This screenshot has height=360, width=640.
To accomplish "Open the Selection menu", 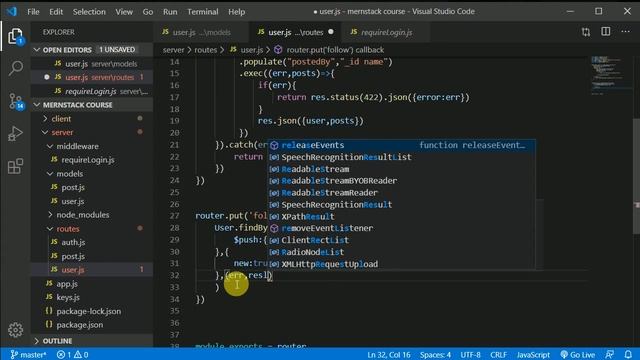I will tap(89, 11).
